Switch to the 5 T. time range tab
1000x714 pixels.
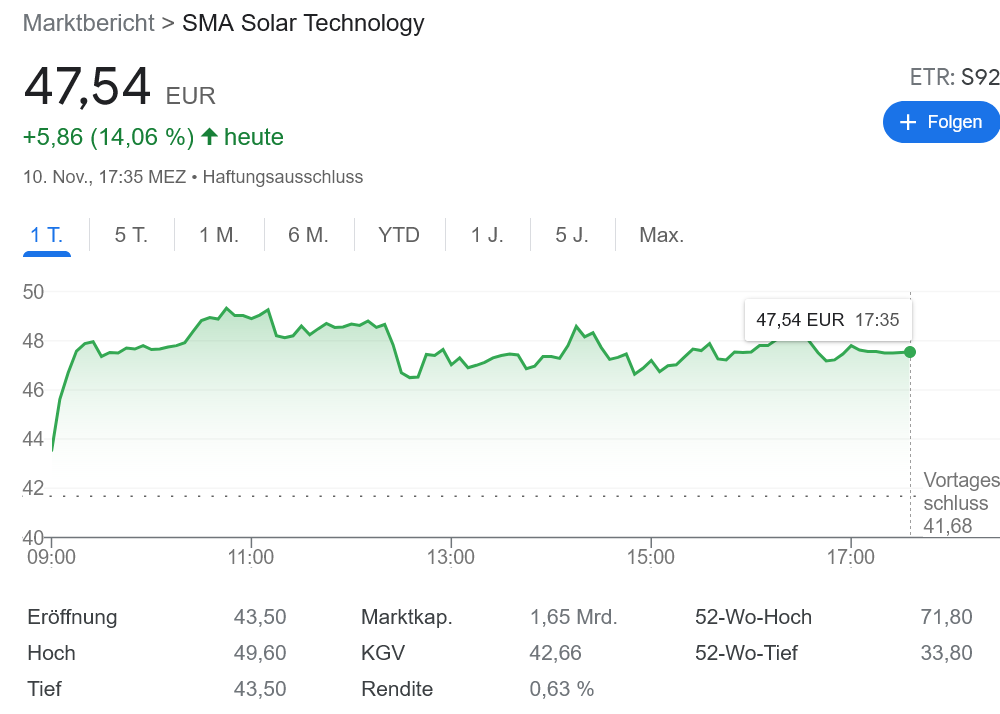131,234
